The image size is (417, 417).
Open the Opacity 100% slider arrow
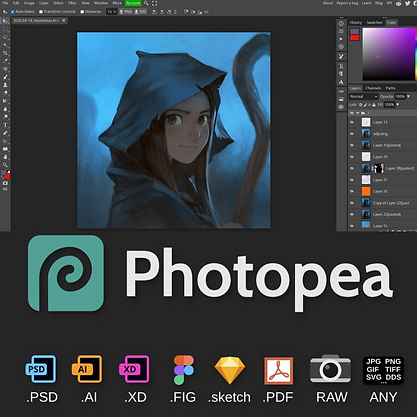tap(408, 96)
